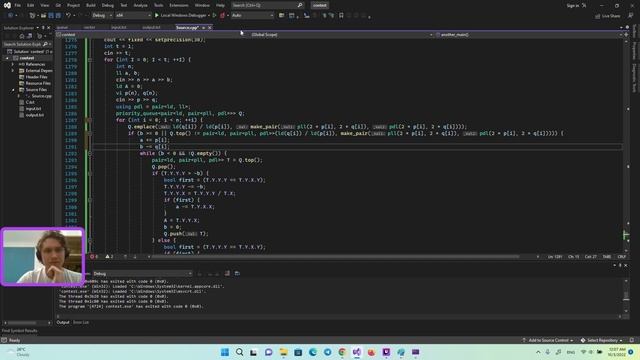This screenshot has height=360, width=640.
Task: Click the Live Share icon
Action: (x=598, y=16)
